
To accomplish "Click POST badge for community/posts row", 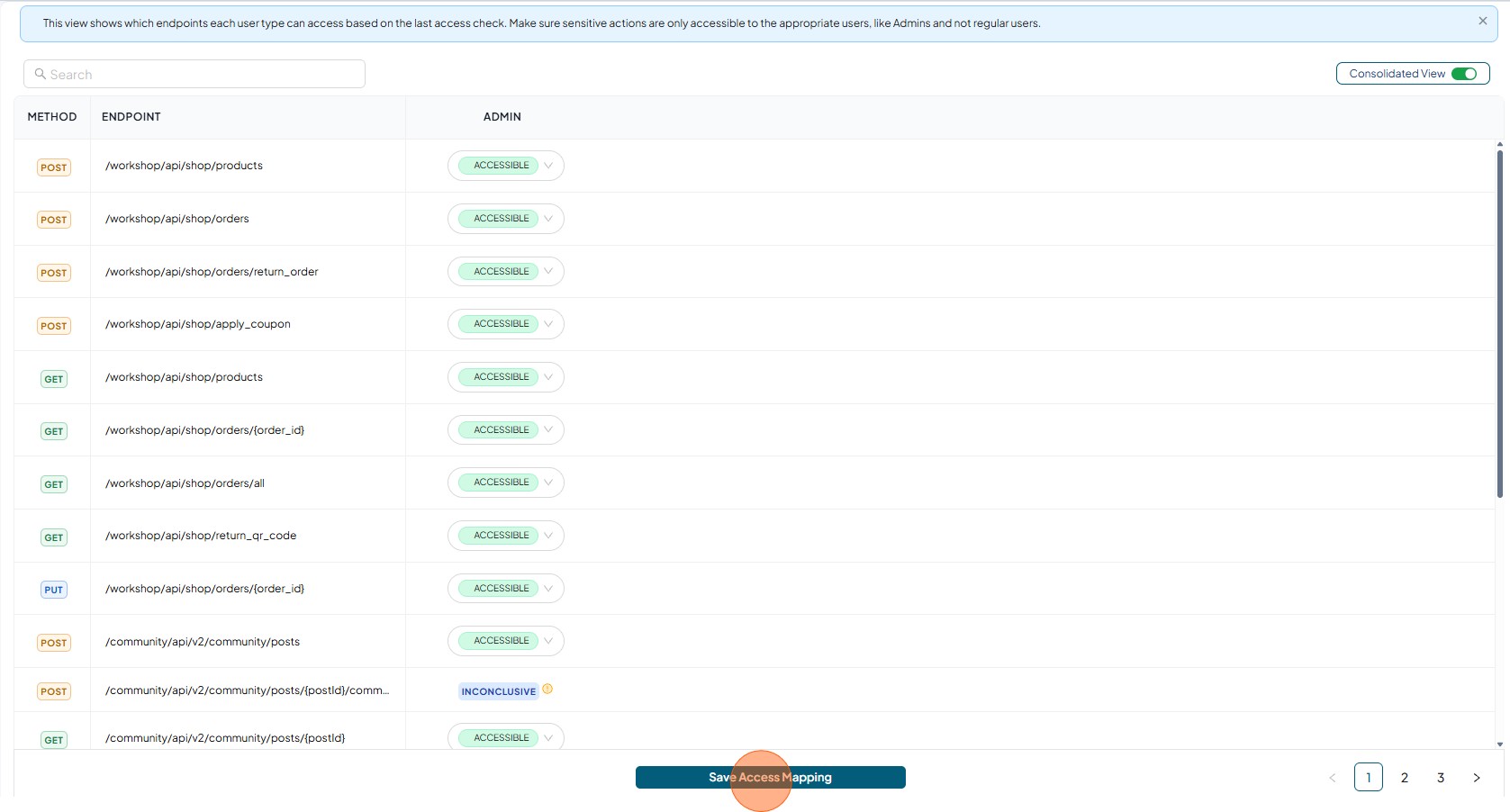I will coord(54,643).
